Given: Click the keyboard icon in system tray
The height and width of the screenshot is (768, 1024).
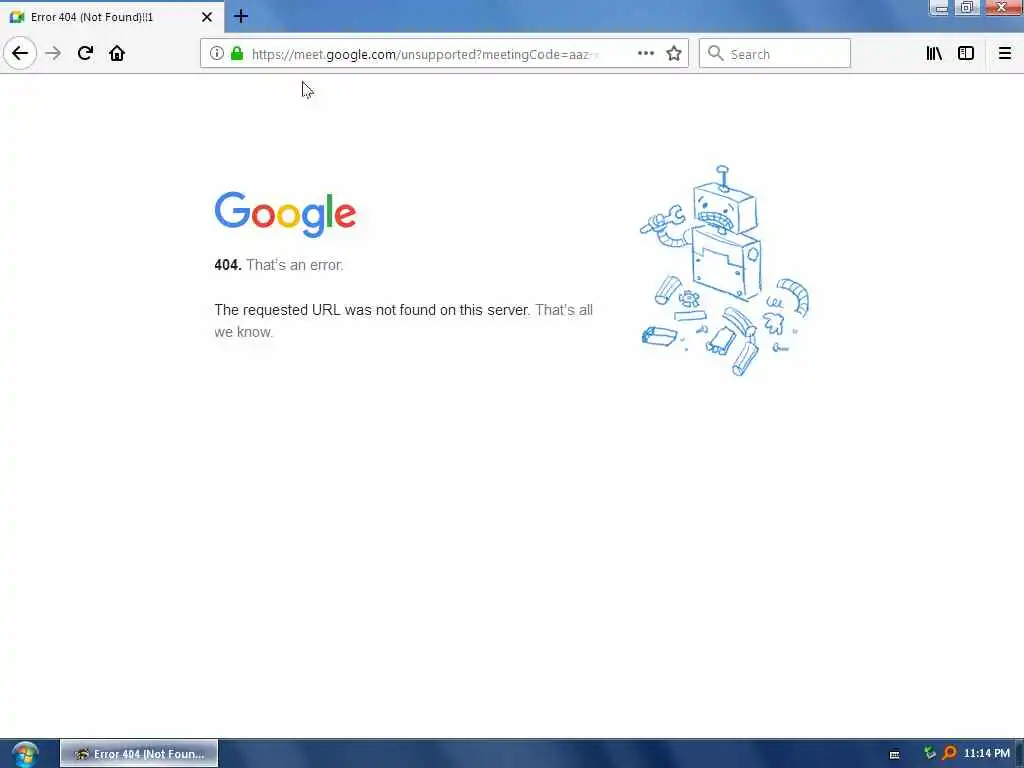Looking at the screenshot, I should (x=895, y=754).
